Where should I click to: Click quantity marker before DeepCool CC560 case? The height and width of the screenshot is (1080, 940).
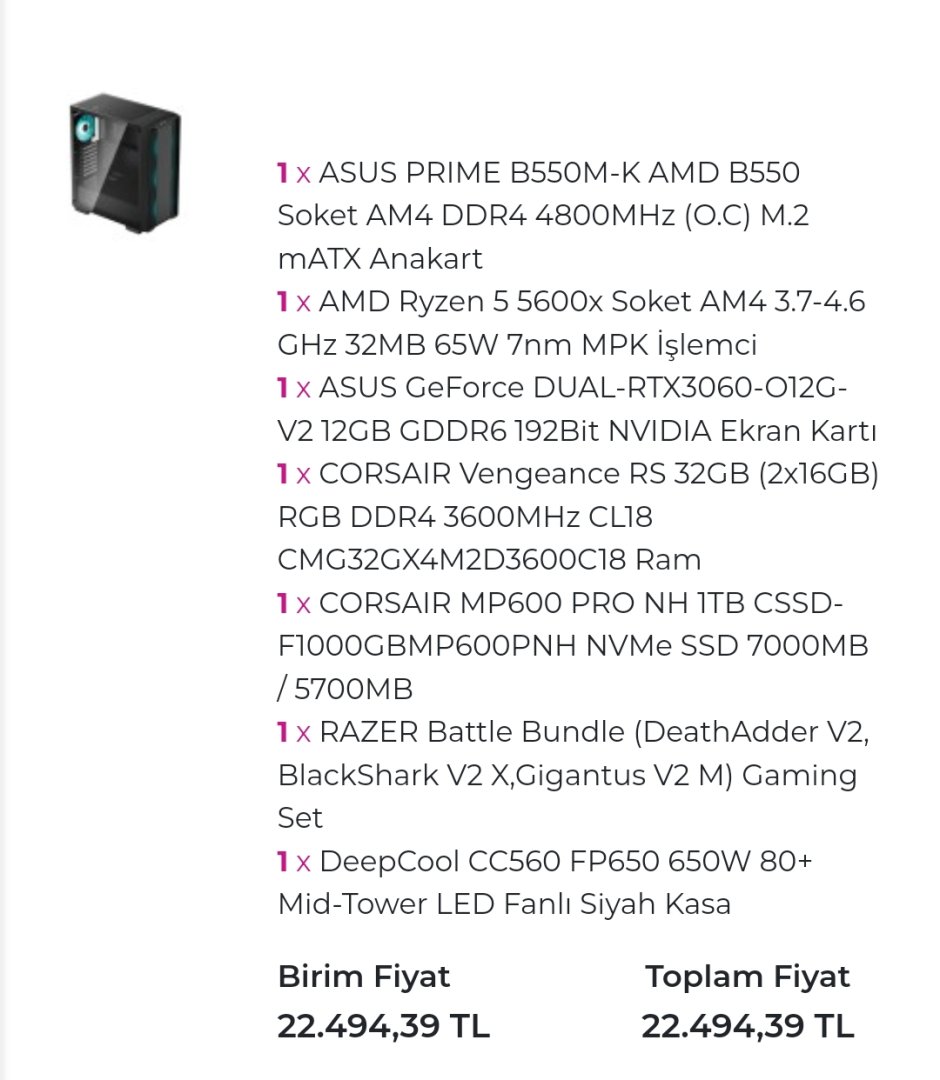point(294,861)
